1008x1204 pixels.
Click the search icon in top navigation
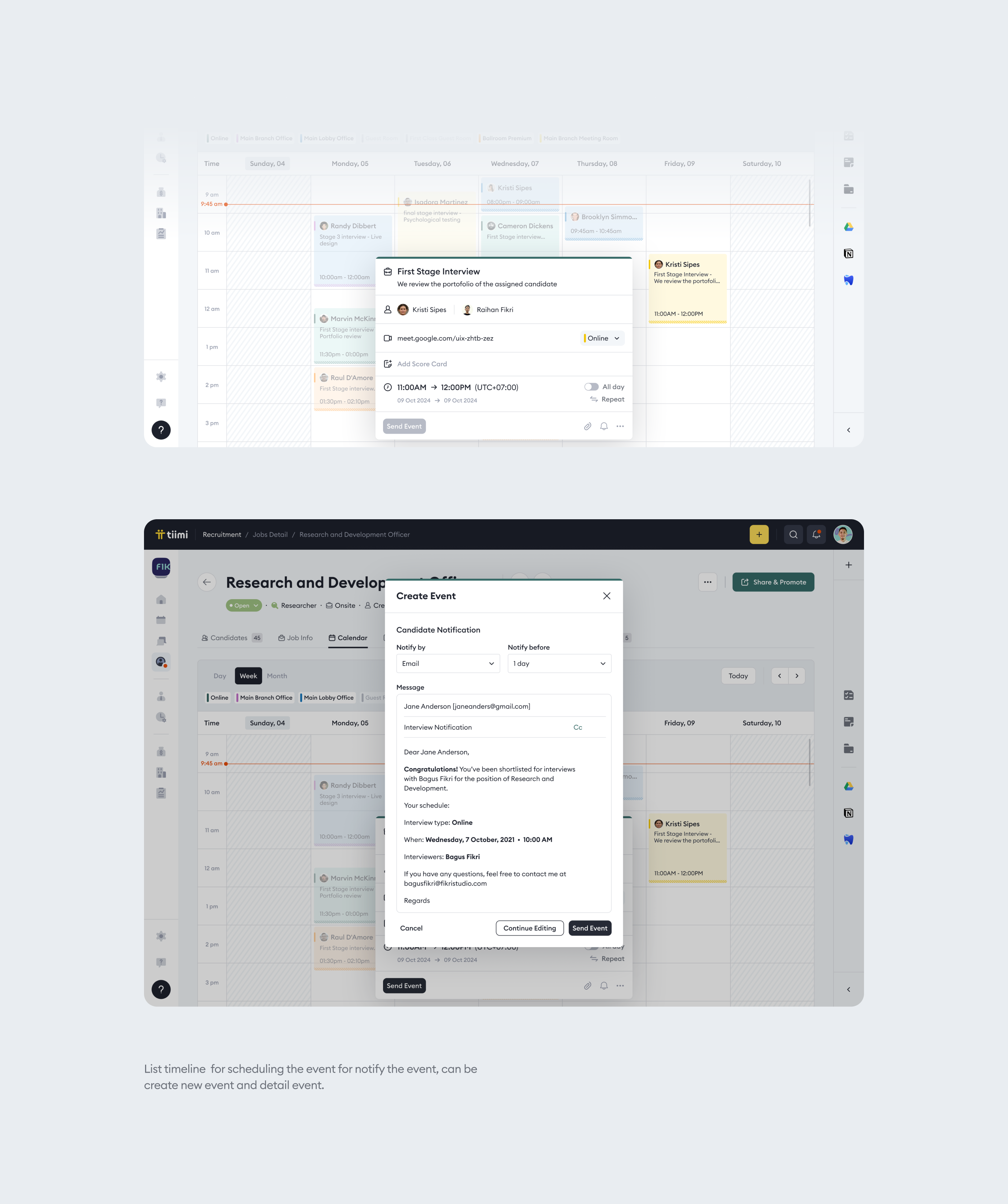793,534
